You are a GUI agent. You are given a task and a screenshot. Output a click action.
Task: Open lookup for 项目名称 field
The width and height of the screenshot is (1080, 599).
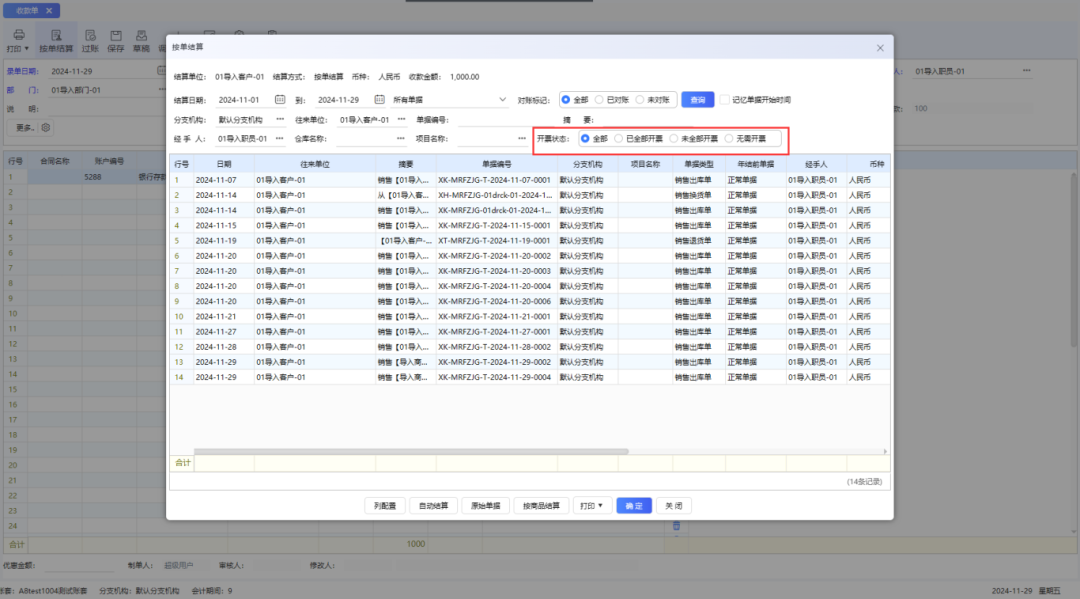[x=522, y=138]
